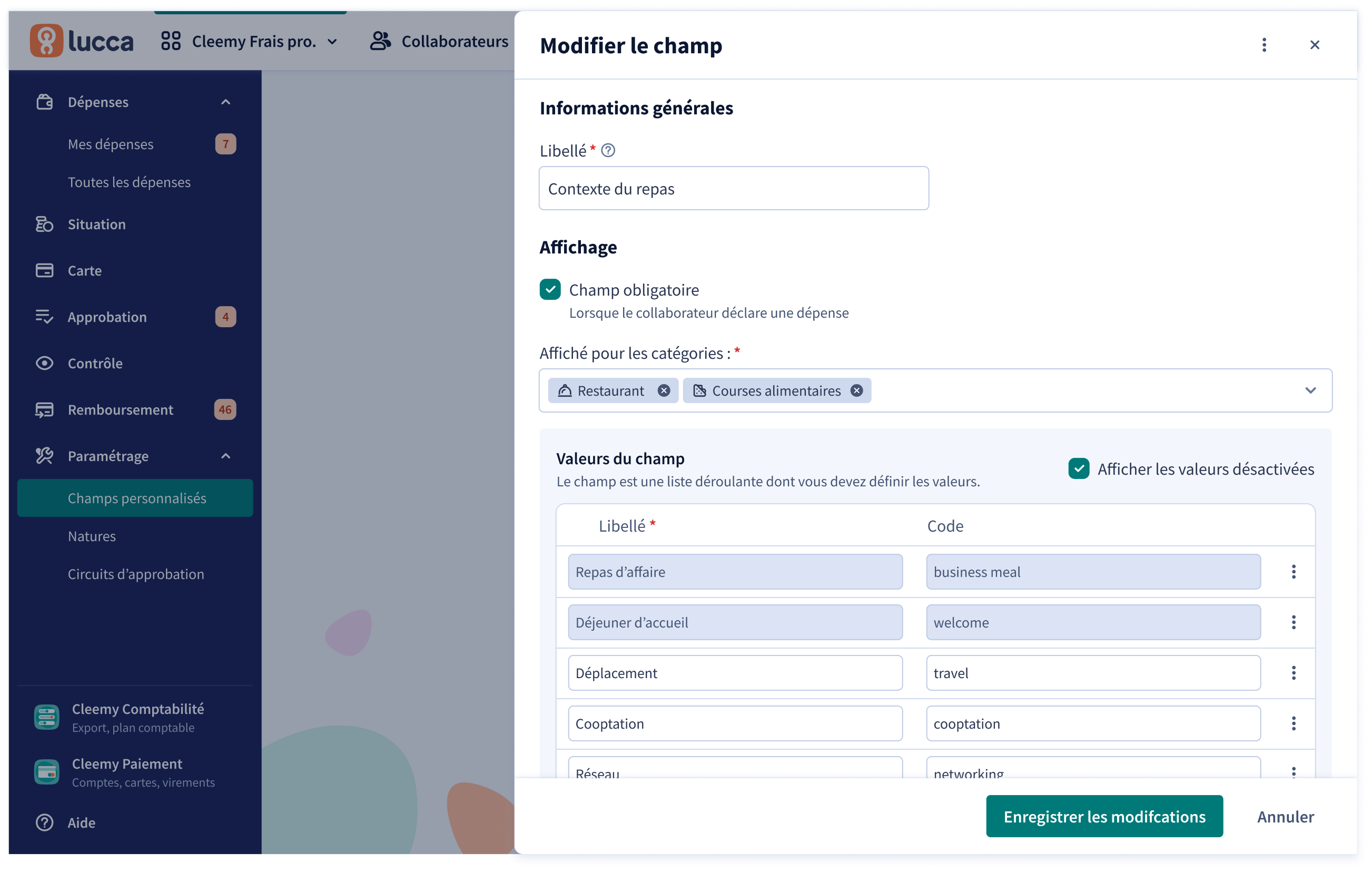Click the Situation coins icon
The image size is (1372, 873).
click(44, 224)
